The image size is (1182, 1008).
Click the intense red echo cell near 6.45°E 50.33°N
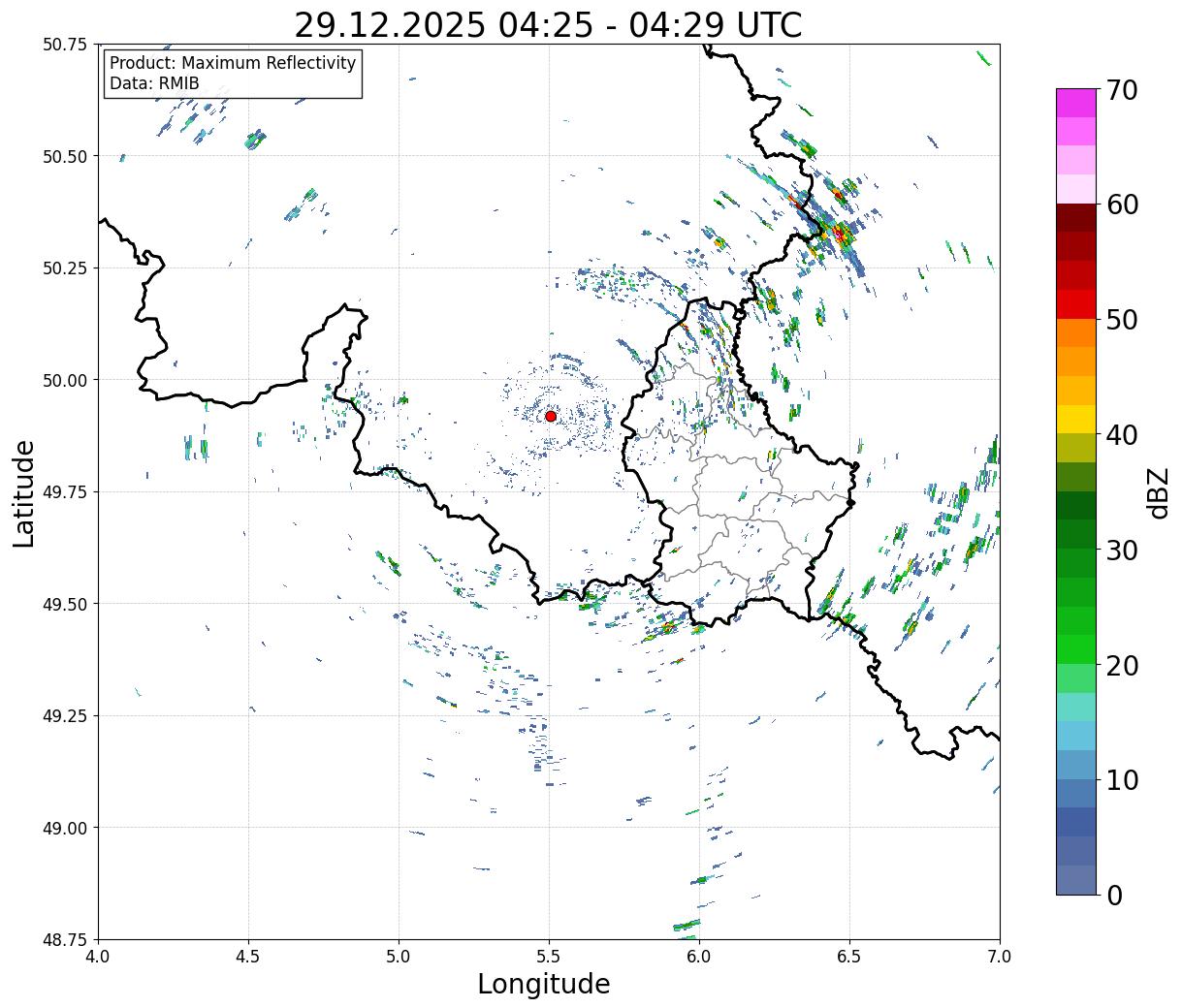coord(840,234)
